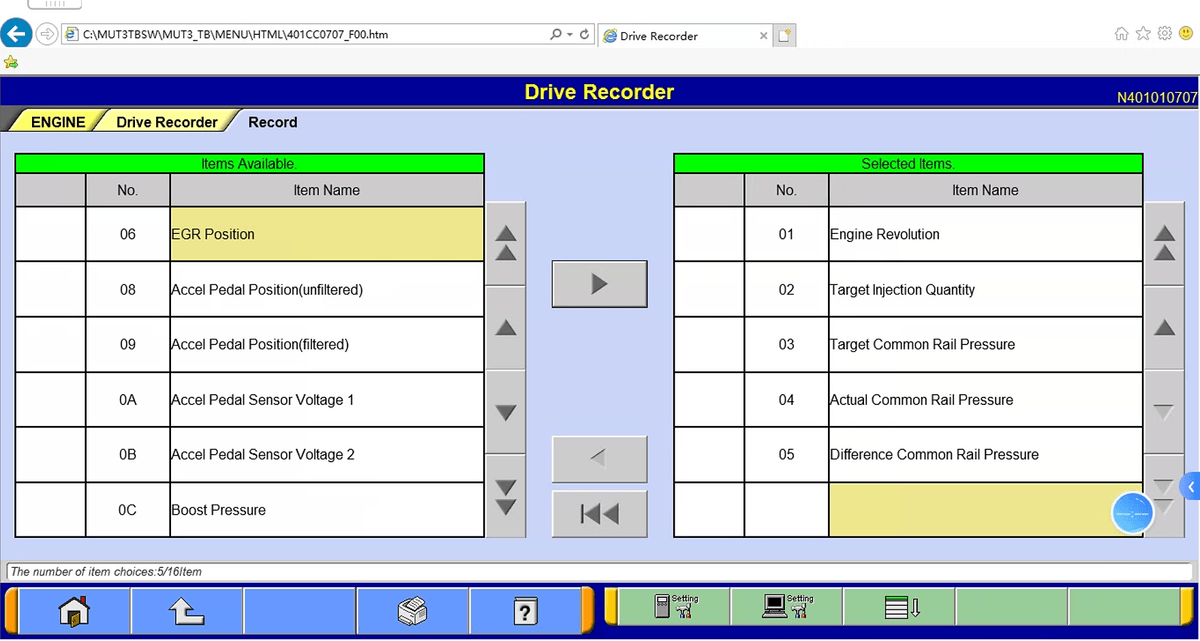Screen dimensions: 1200x641
Task: Open the handheld device Setting icon
Action: point(675,607)
